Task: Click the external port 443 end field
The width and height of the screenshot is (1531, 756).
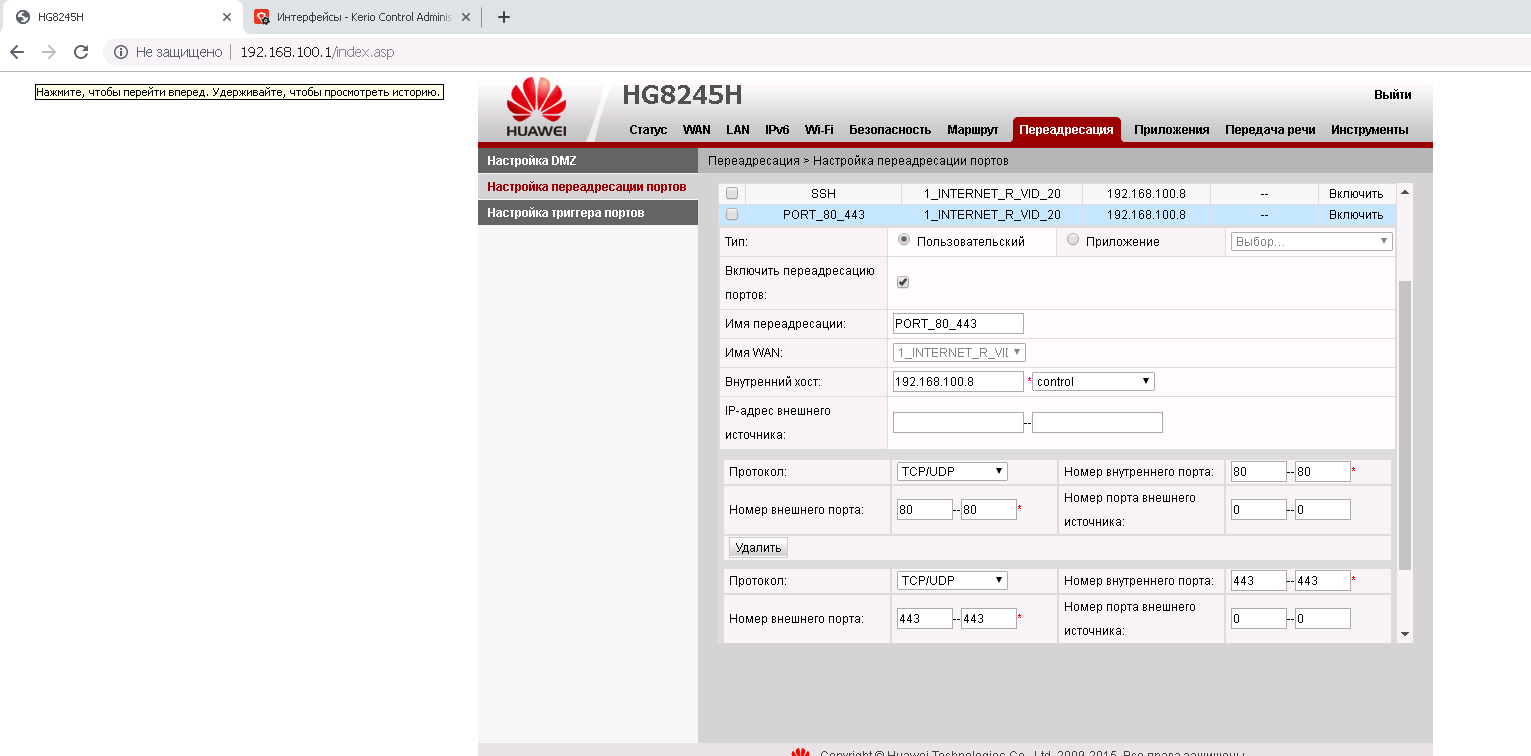Action: coord(988,619)
